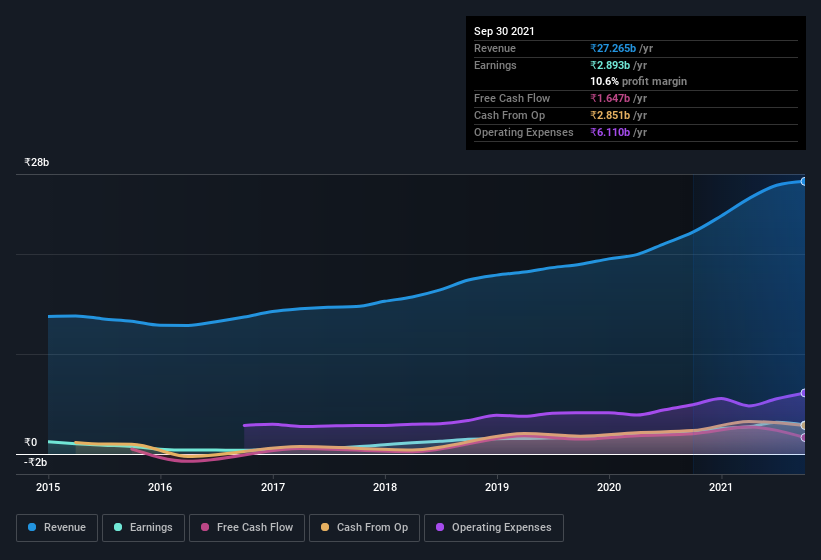Click the purple Operating Expenses end-point marker
The image size is (821, 560).
pyautogui.click(x=803, y=393)
